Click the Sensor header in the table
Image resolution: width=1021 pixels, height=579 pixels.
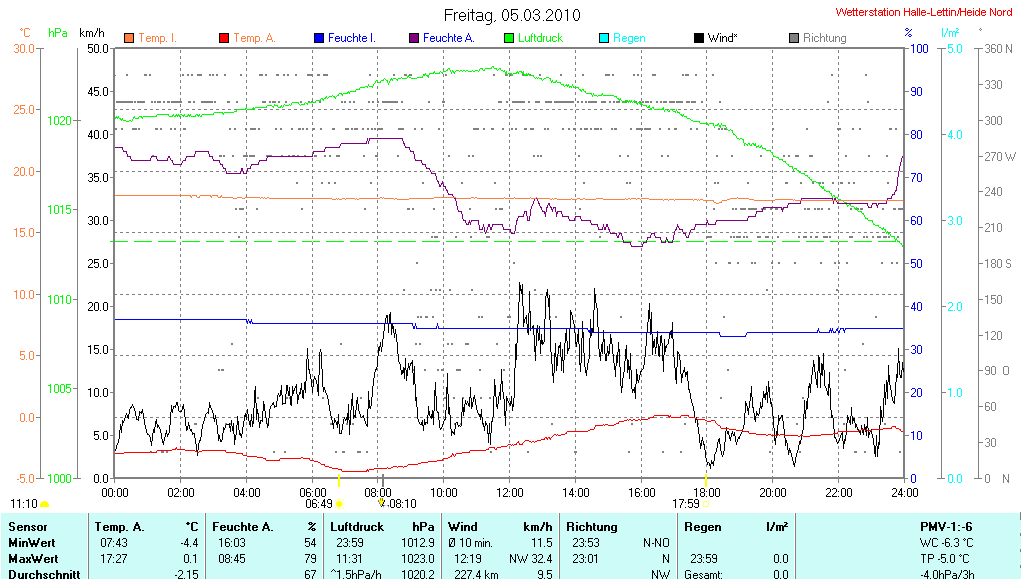(x=27, y=526)
